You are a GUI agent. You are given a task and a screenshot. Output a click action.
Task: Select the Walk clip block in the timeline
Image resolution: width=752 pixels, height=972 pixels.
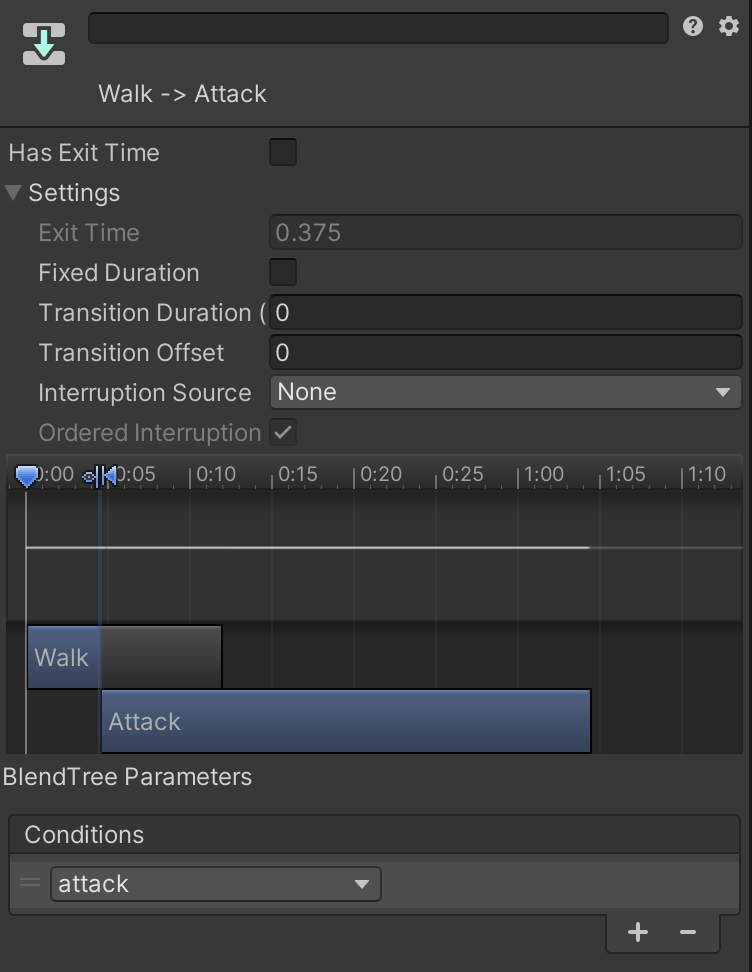(62, 657)
